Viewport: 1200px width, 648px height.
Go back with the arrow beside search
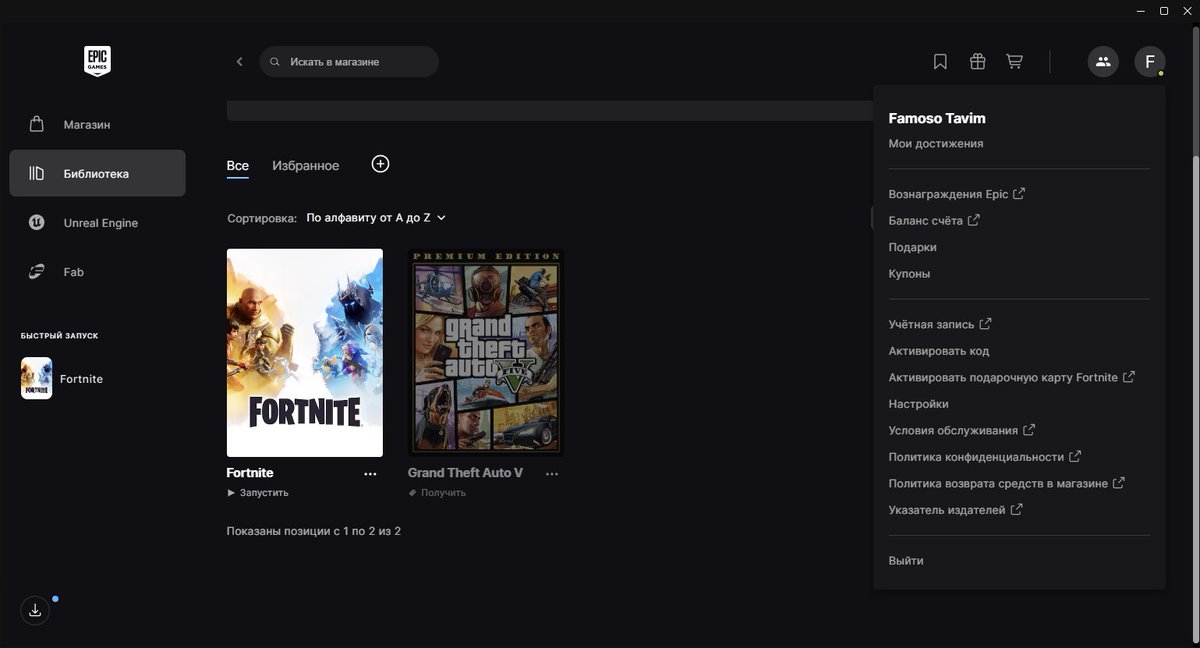coord(239,62)
